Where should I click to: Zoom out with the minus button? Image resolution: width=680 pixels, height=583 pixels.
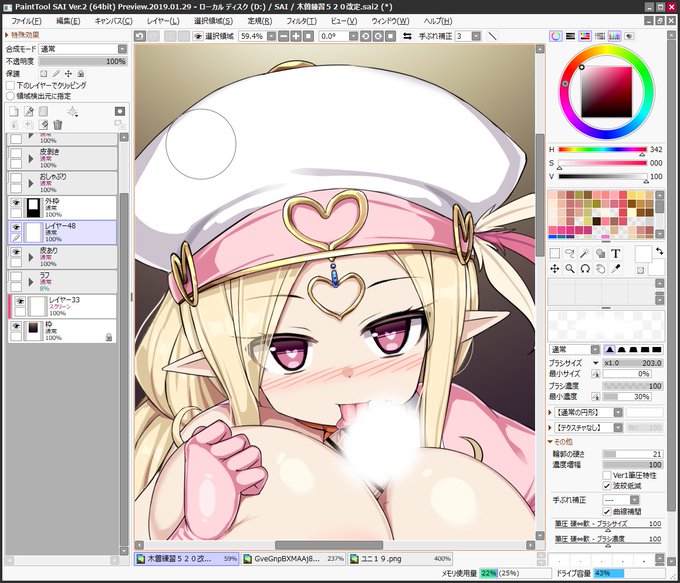tap(284, 36)
